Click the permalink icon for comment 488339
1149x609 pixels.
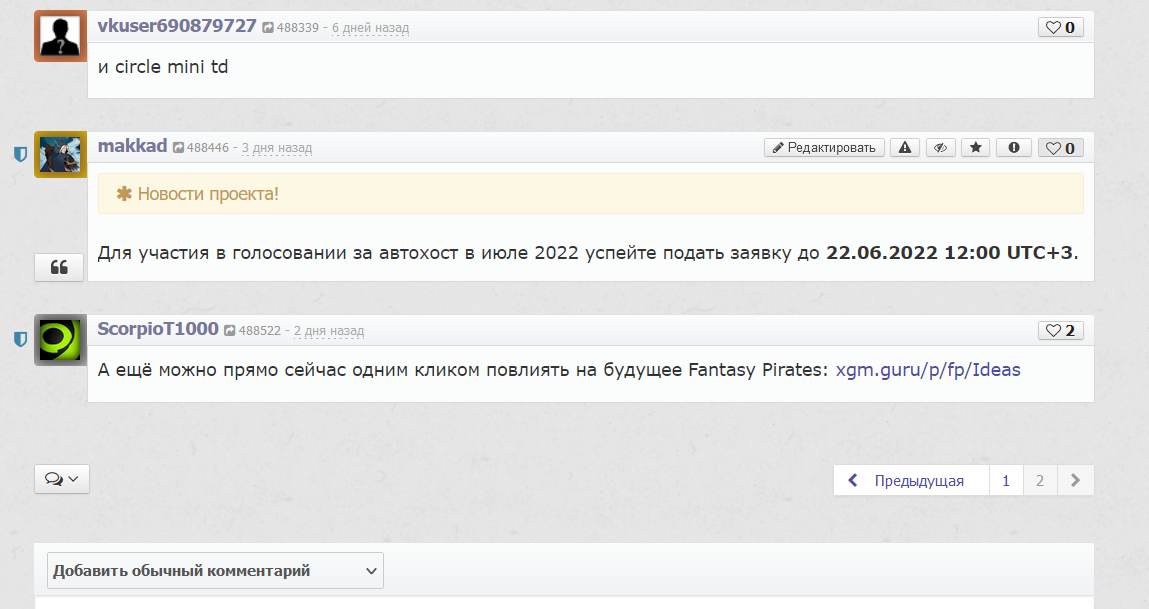tap(268, 28)
